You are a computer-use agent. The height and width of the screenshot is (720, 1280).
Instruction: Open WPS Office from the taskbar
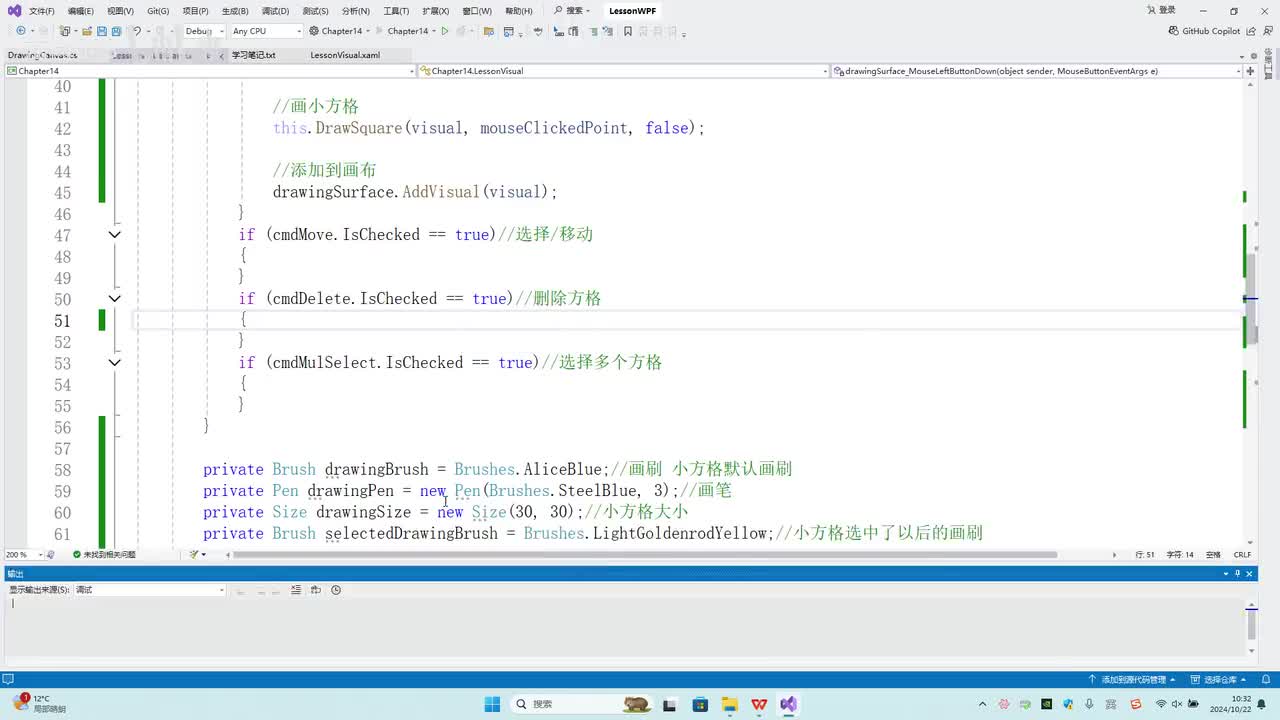759,704
